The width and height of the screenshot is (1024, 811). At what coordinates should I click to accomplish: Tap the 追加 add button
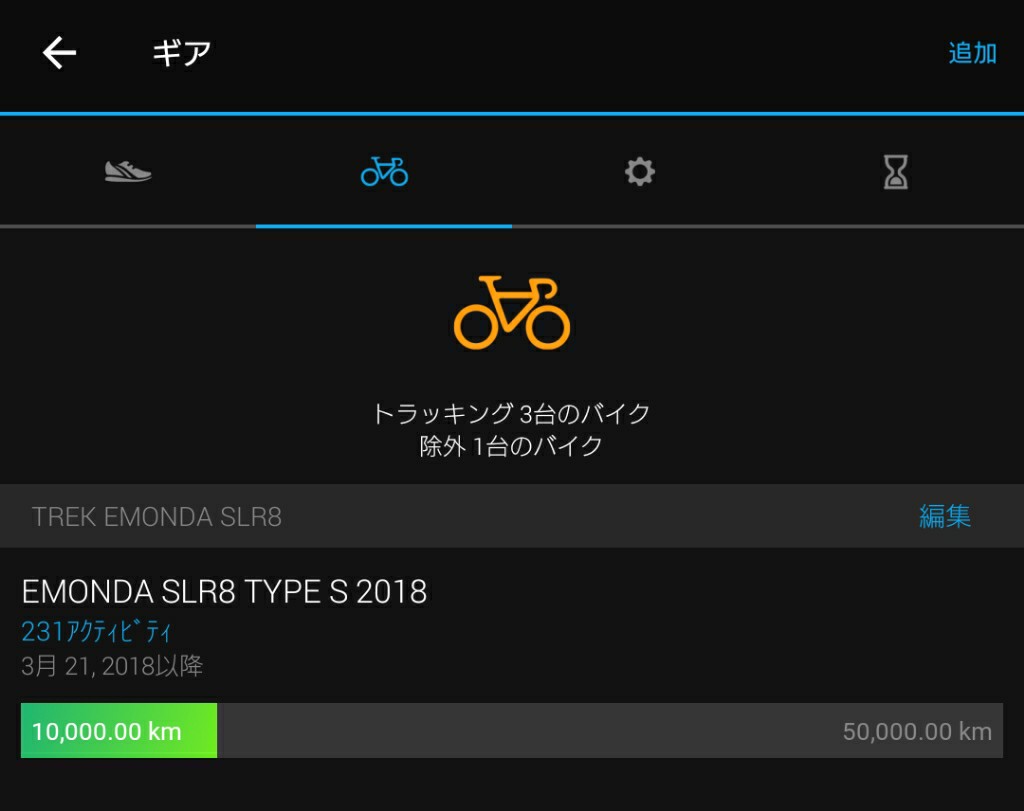point(972,53)
